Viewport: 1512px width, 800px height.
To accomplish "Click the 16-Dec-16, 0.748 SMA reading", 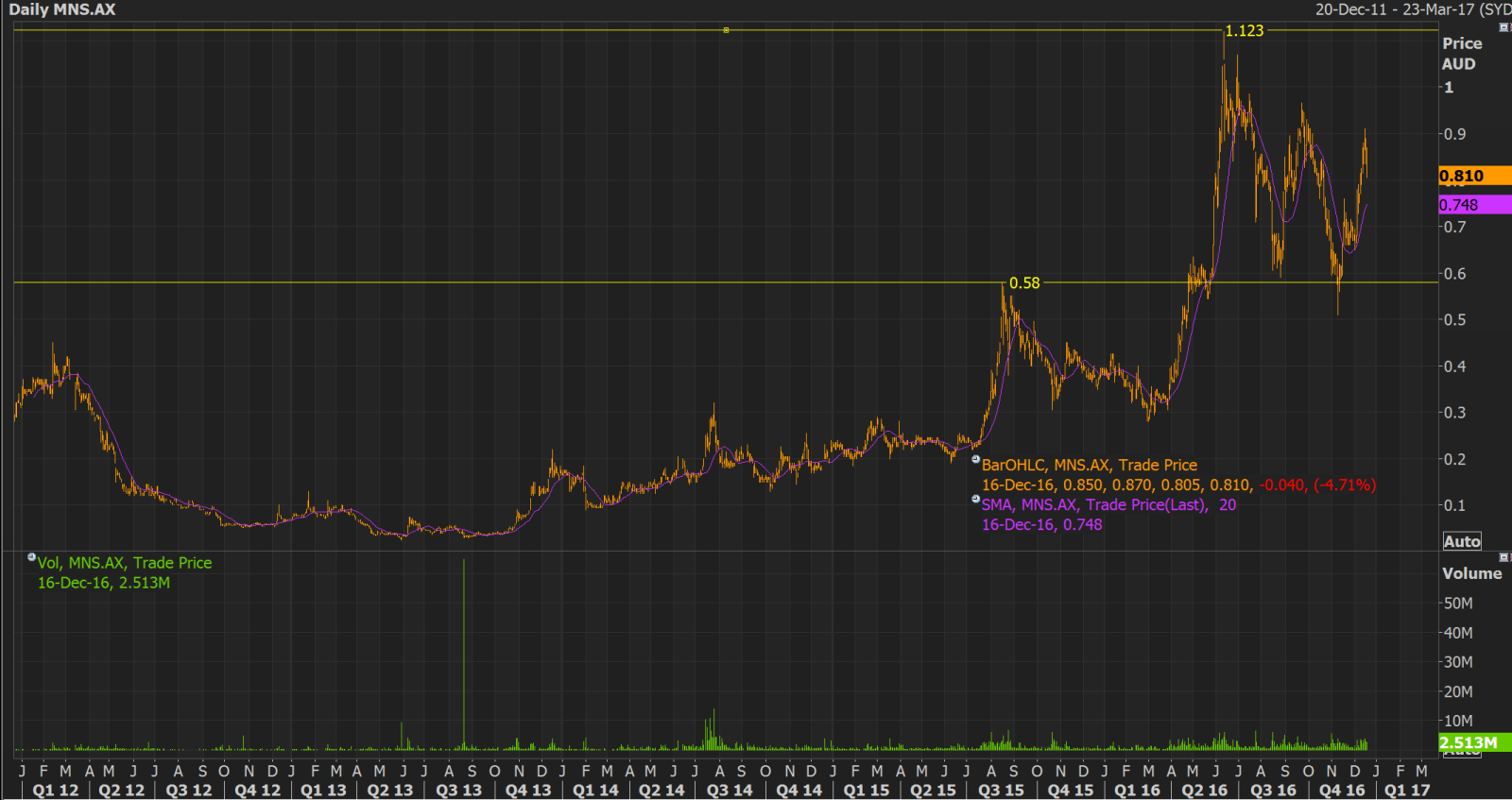I will (1042, 524).
